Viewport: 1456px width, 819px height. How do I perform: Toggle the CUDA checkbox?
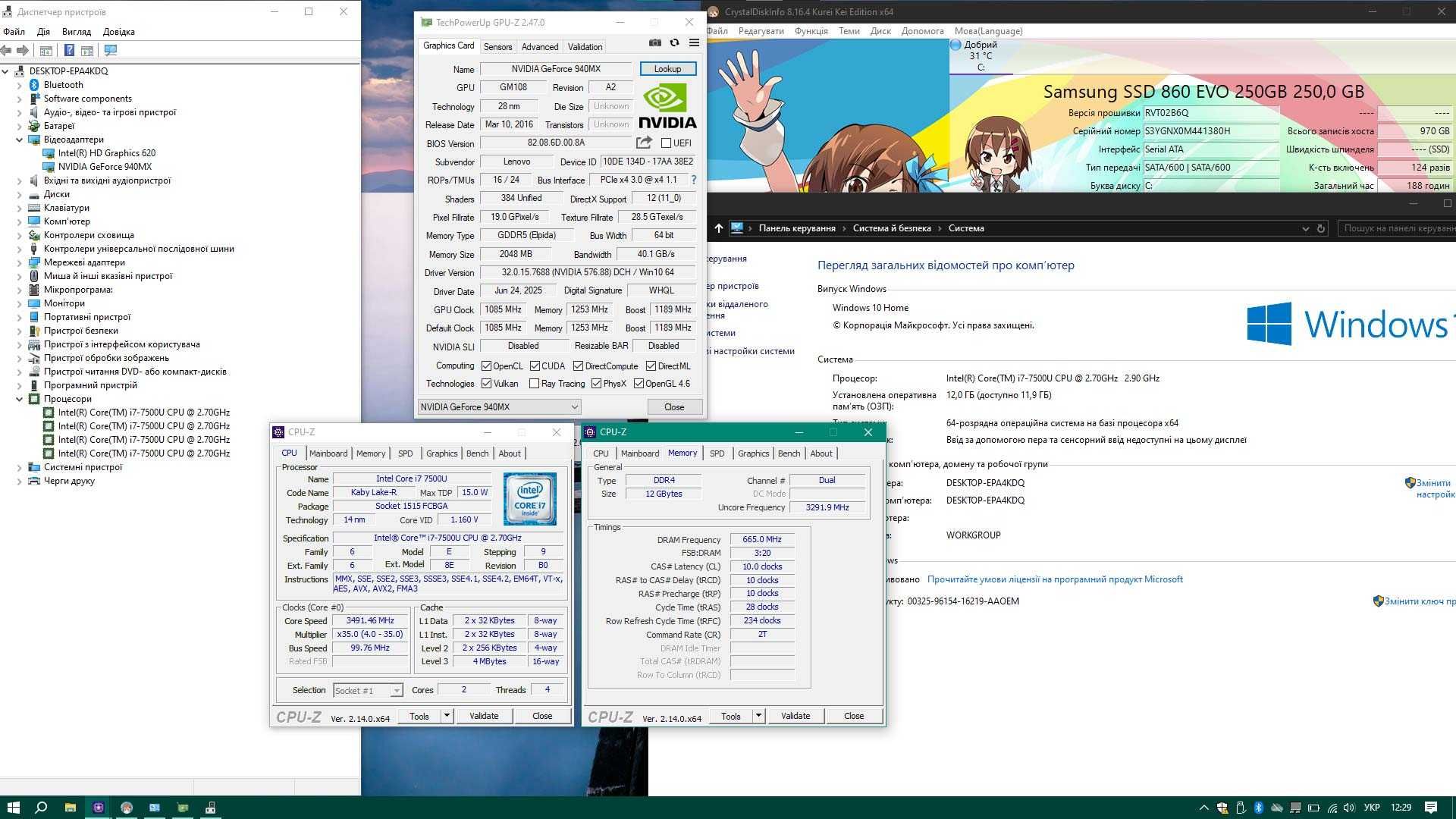pos(535,366)
